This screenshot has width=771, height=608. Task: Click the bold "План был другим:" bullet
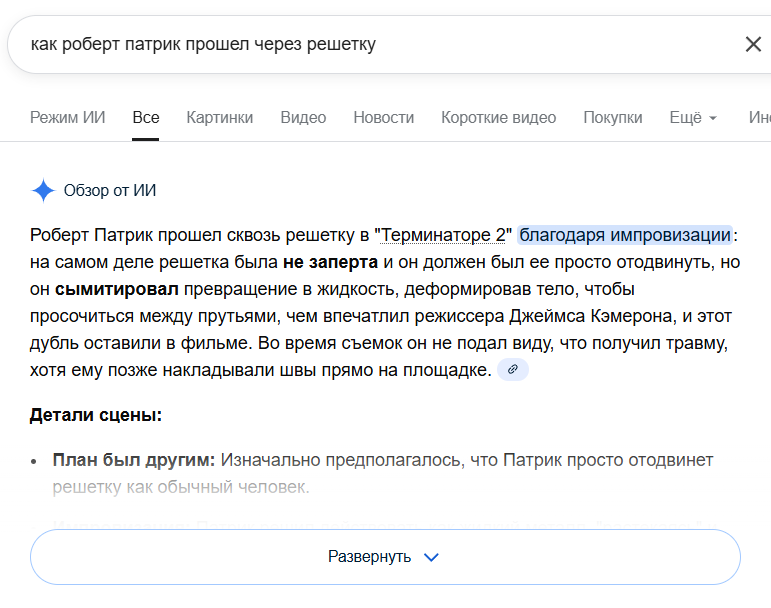[134, 461]
